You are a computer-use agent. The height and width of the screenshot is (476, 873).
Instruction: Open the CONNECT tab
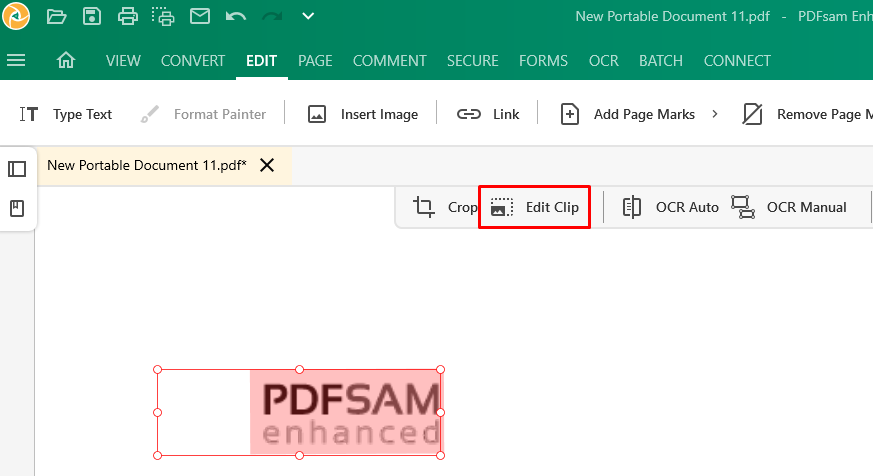pyautogui.click(x=737, y=61)
